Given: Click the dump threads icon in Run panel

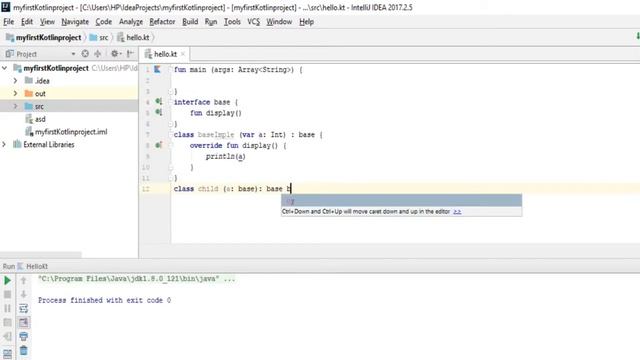Looking at the screenshot, I should 7,322.
